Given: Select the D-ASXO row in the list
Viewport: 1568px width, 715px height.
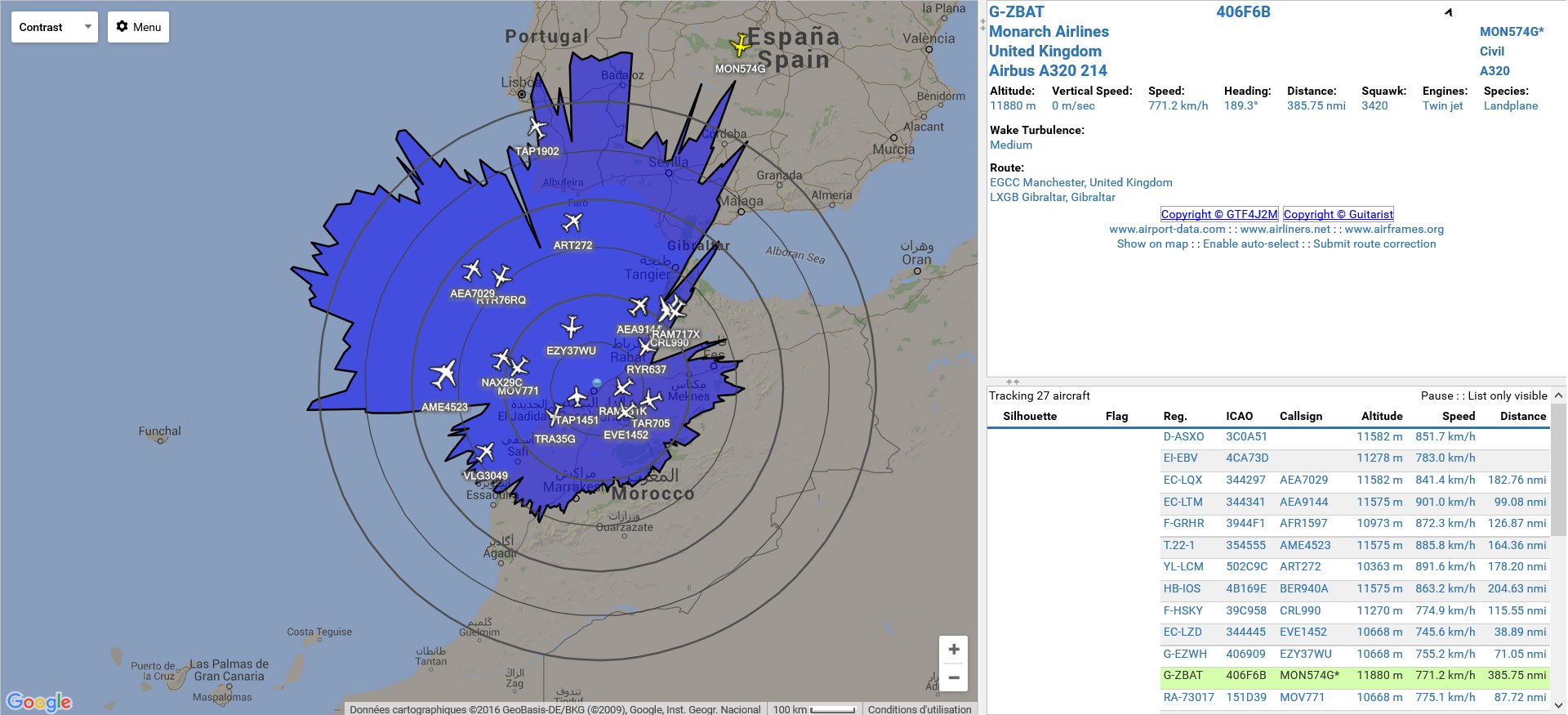Looking at the screenshot, I should (1355, 437).
